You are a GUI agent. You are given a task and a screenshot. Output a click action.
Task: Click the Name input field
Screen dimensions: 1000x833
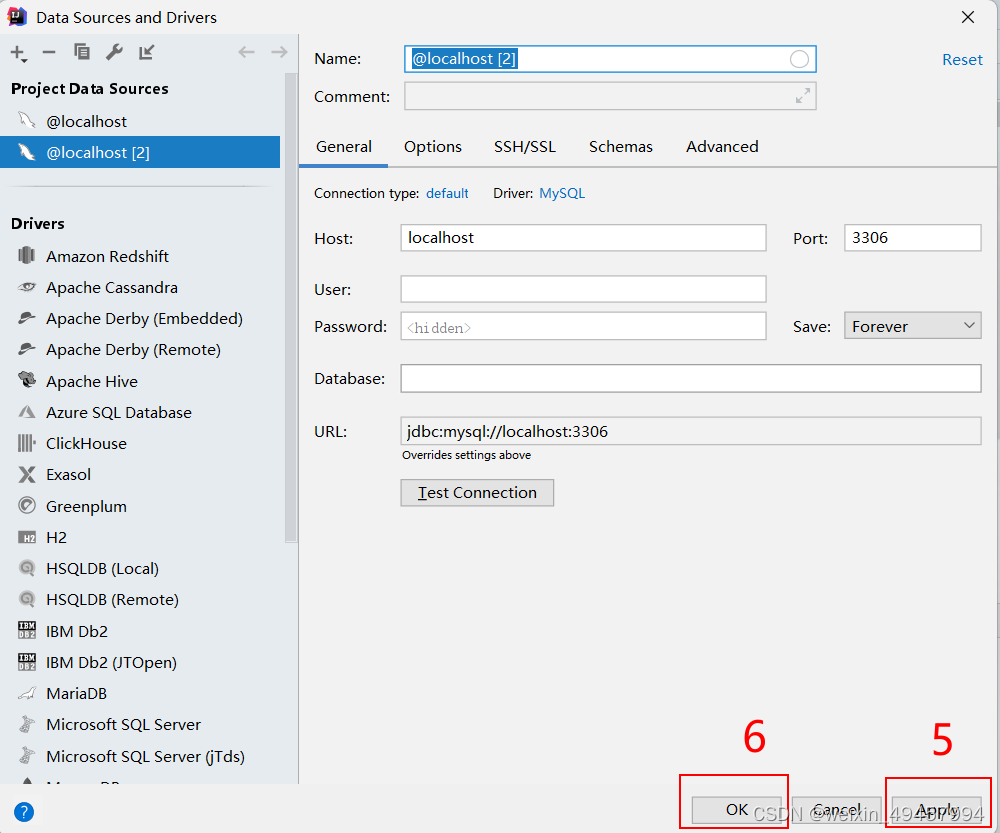610,59
